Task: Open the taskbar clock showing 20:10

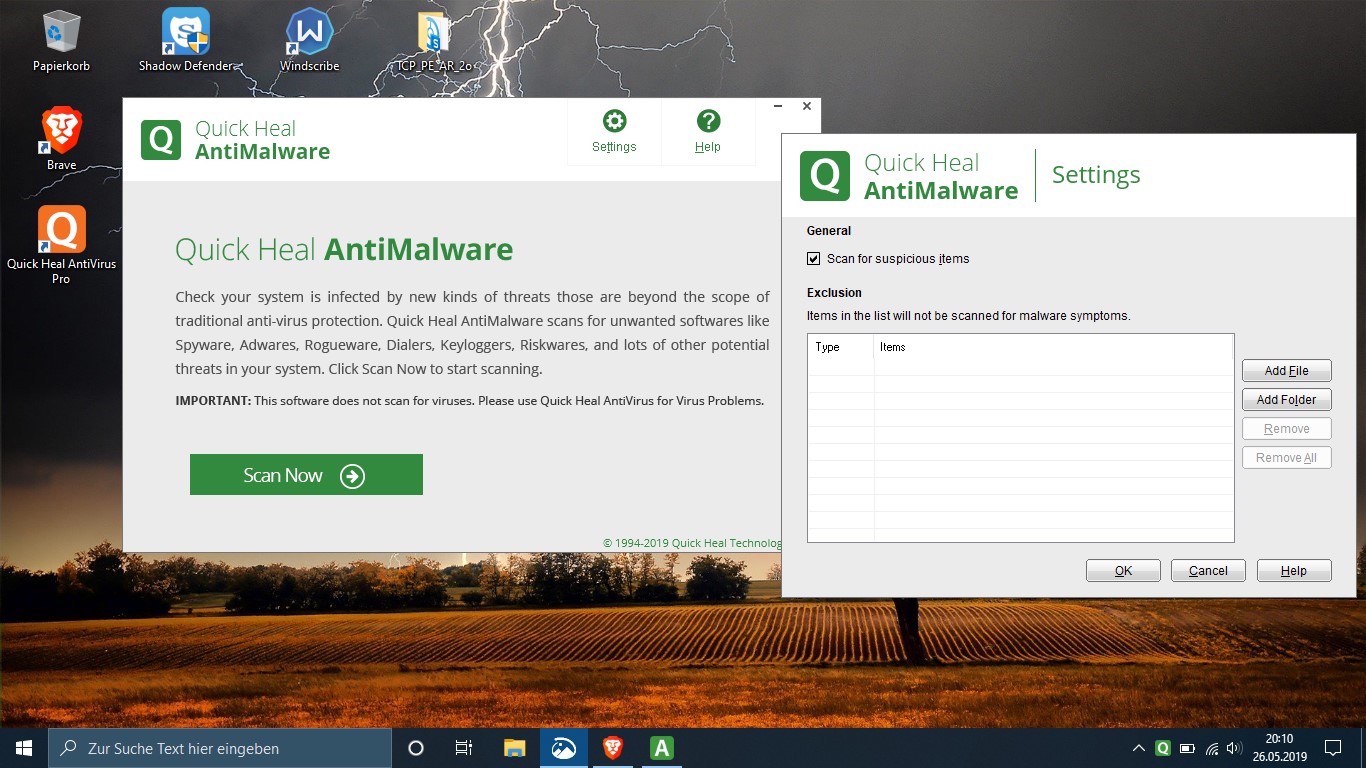Action: pos(1279,748)
